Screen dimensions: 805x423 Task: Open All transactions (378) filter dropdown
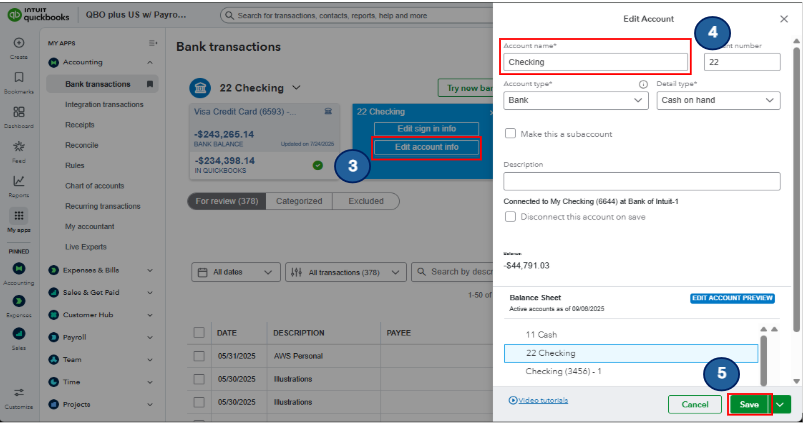[x=346, y=272]
